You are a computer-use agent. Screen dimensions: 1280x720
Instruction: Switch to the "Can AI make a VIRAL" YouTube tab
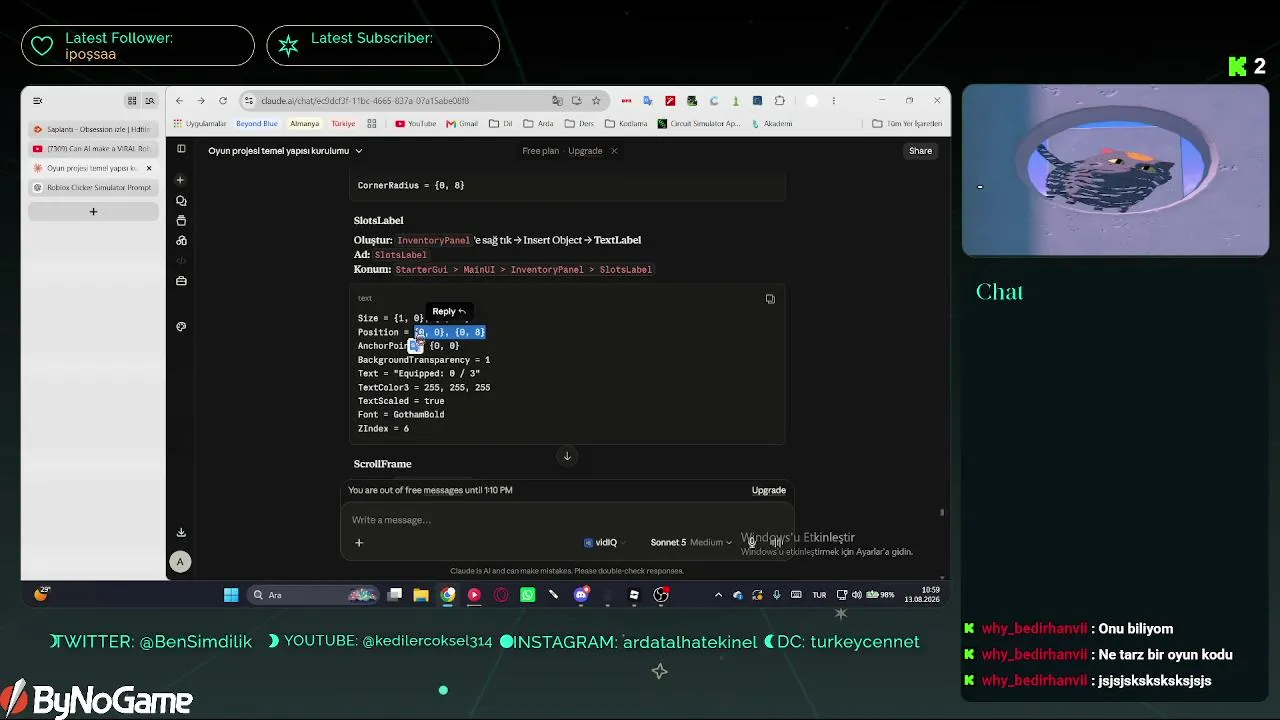coord(92,149)
